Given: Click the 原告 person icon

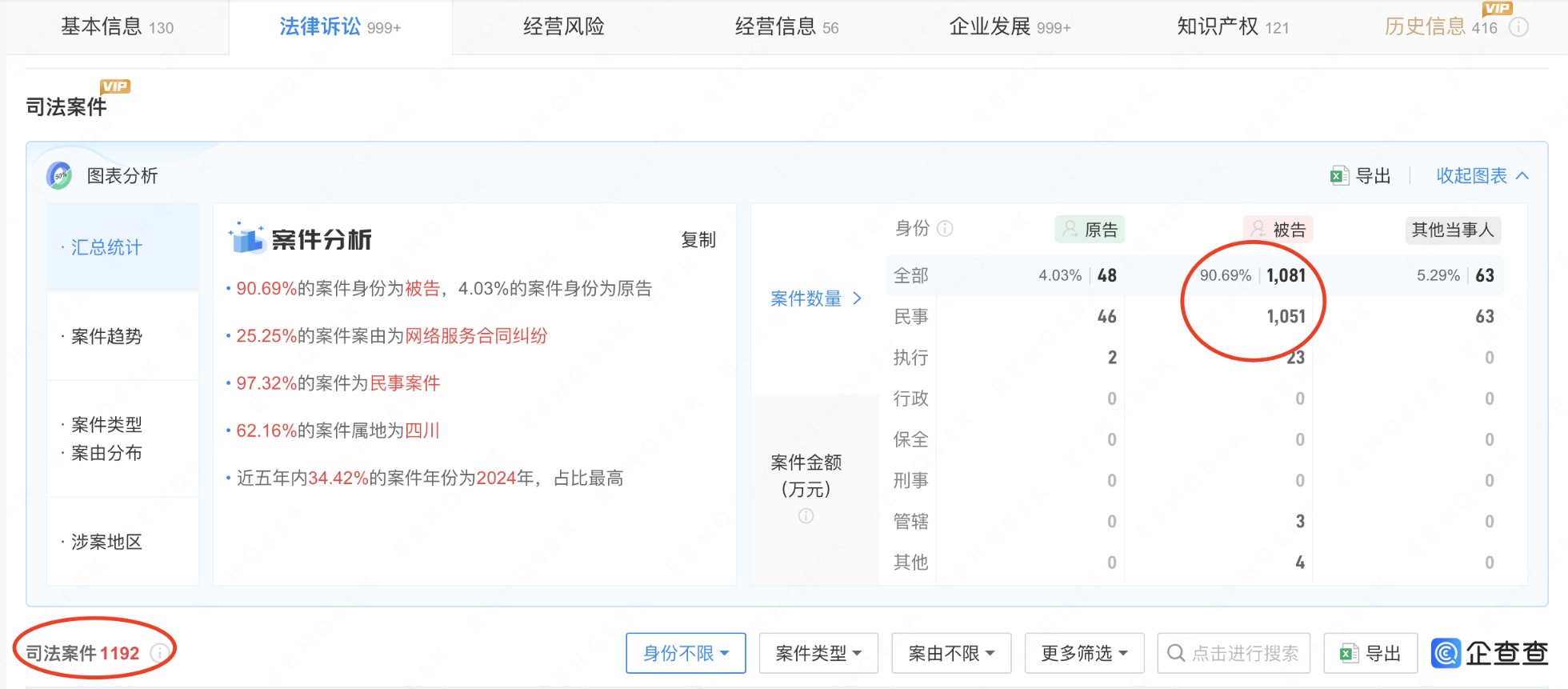Looking at the screenshot, I should click(x=1070, y=230).
